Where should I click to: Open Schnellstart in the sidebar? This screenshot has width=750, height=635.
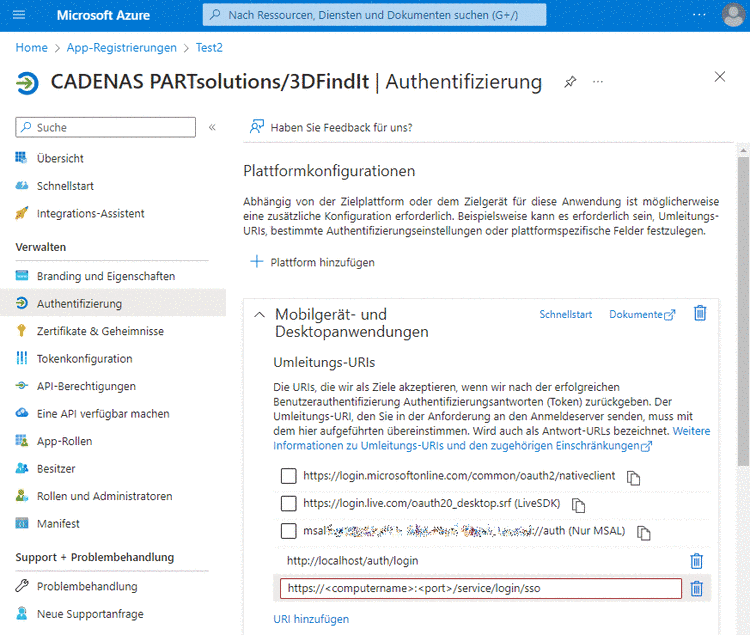[65, 186]
